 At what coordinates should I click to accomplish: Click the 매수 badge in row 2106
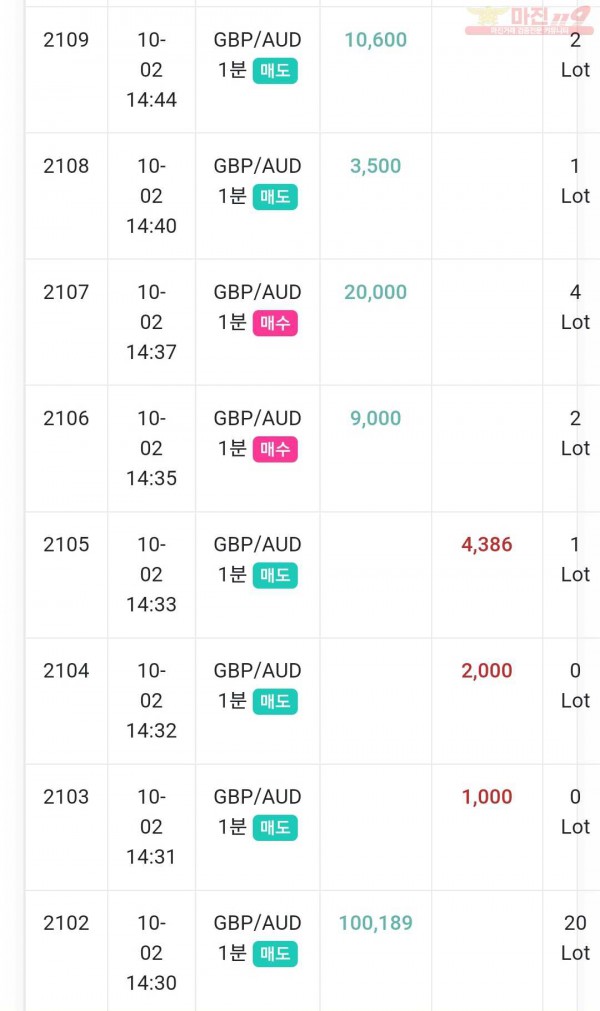[275, 449]
